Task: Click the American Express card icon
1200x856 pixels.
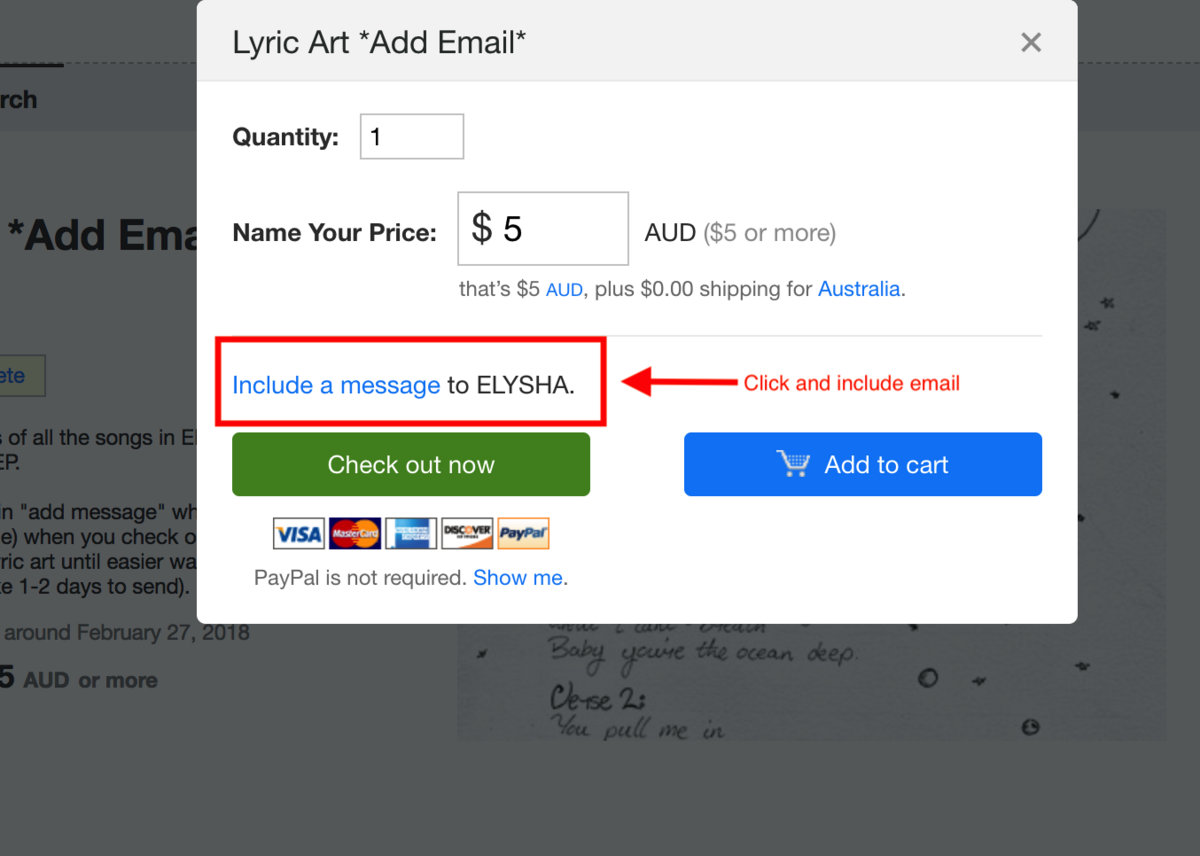Action: 411,533
